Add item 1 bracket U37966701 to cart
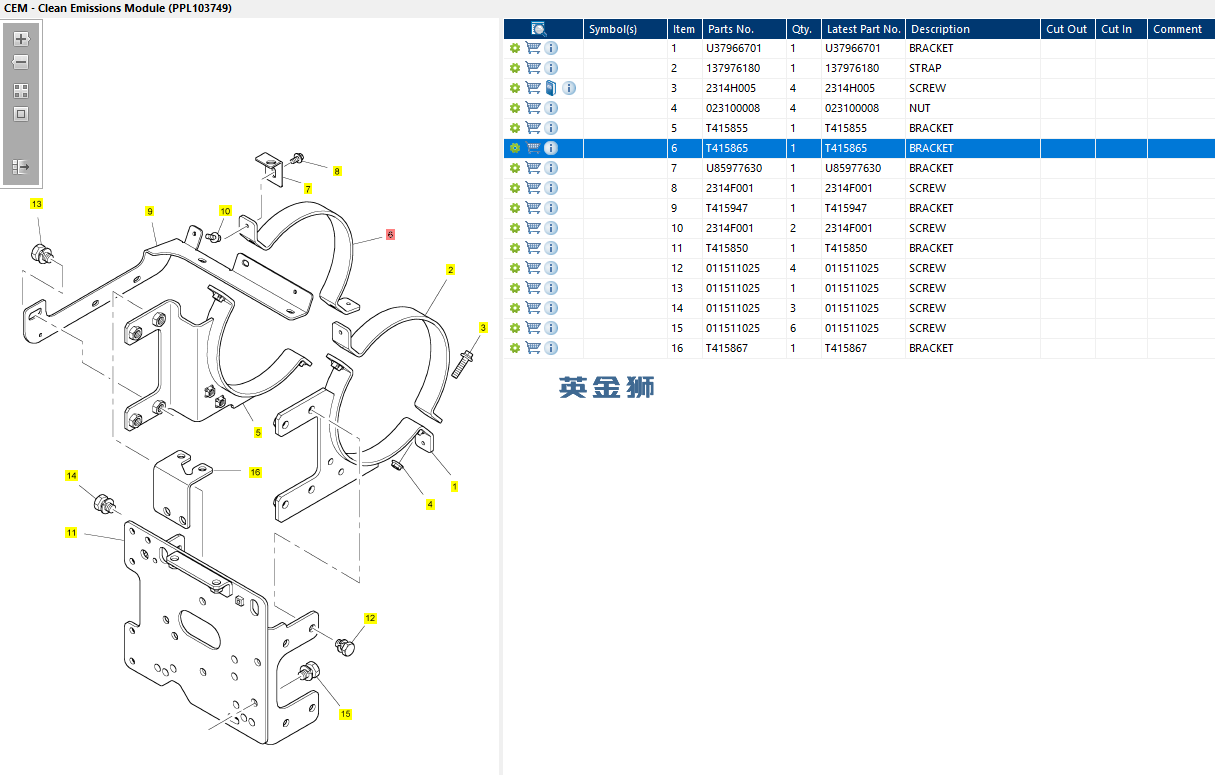This screenshot has width=1215, height=775. coord(533,48)
